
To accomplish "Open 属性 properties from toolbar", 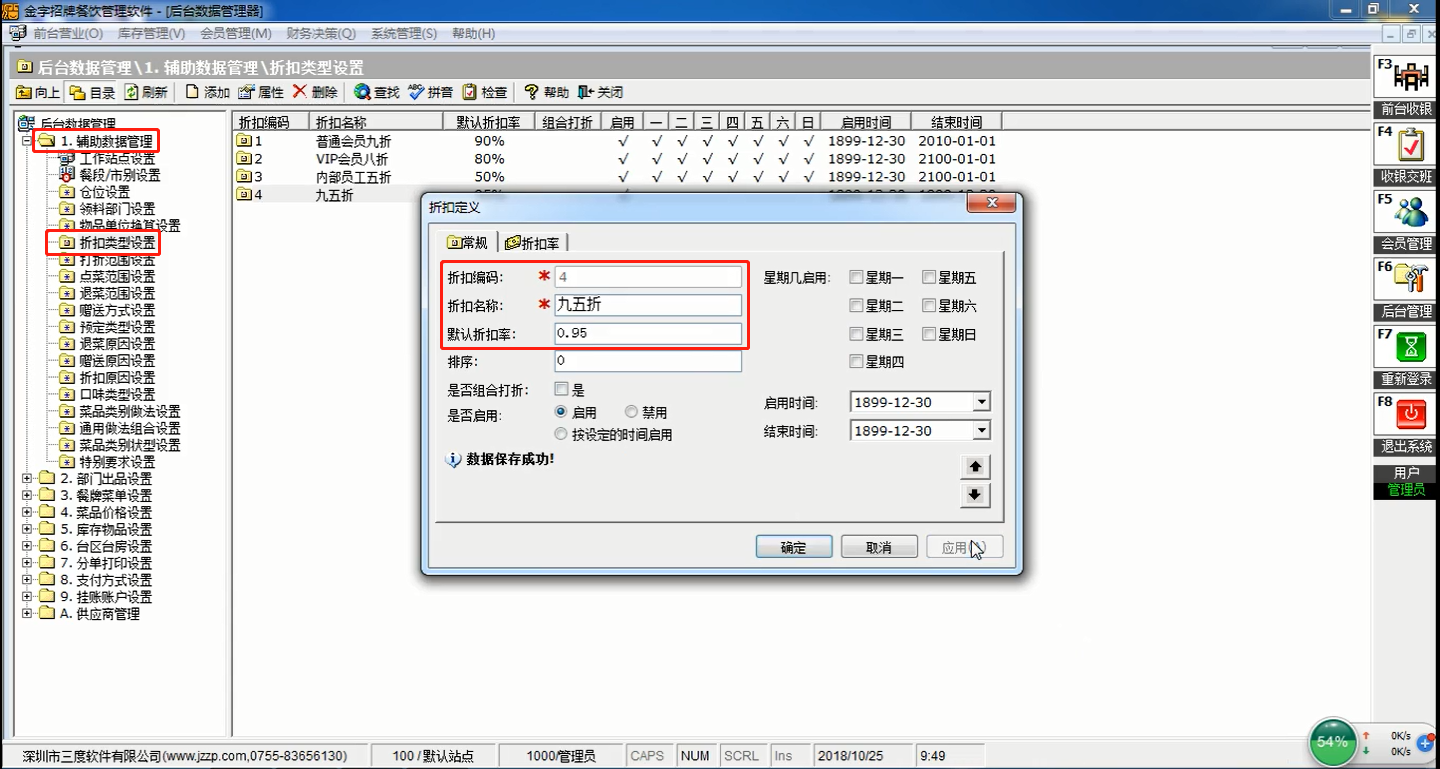I will pos(246,93).
